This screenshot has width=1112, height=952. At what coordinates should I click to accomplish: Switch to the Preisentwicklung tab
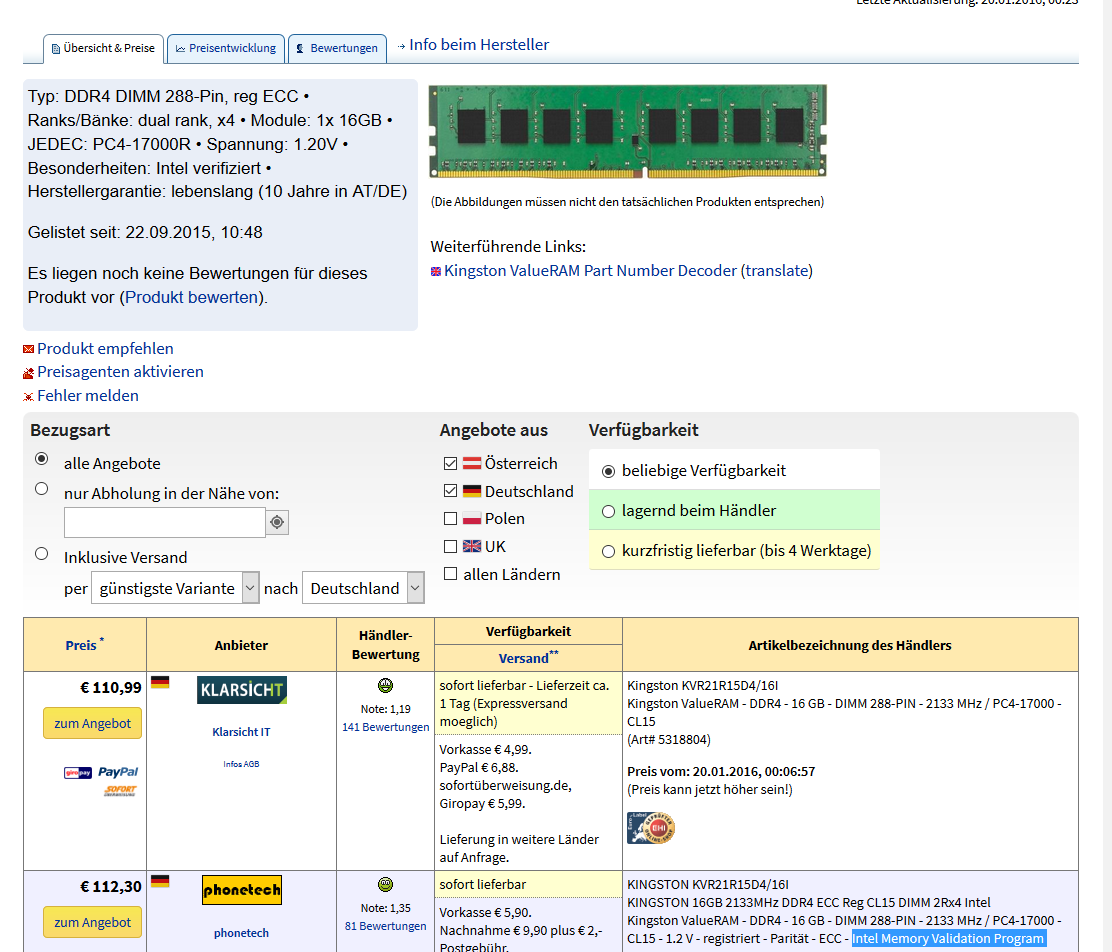(226, 48)
